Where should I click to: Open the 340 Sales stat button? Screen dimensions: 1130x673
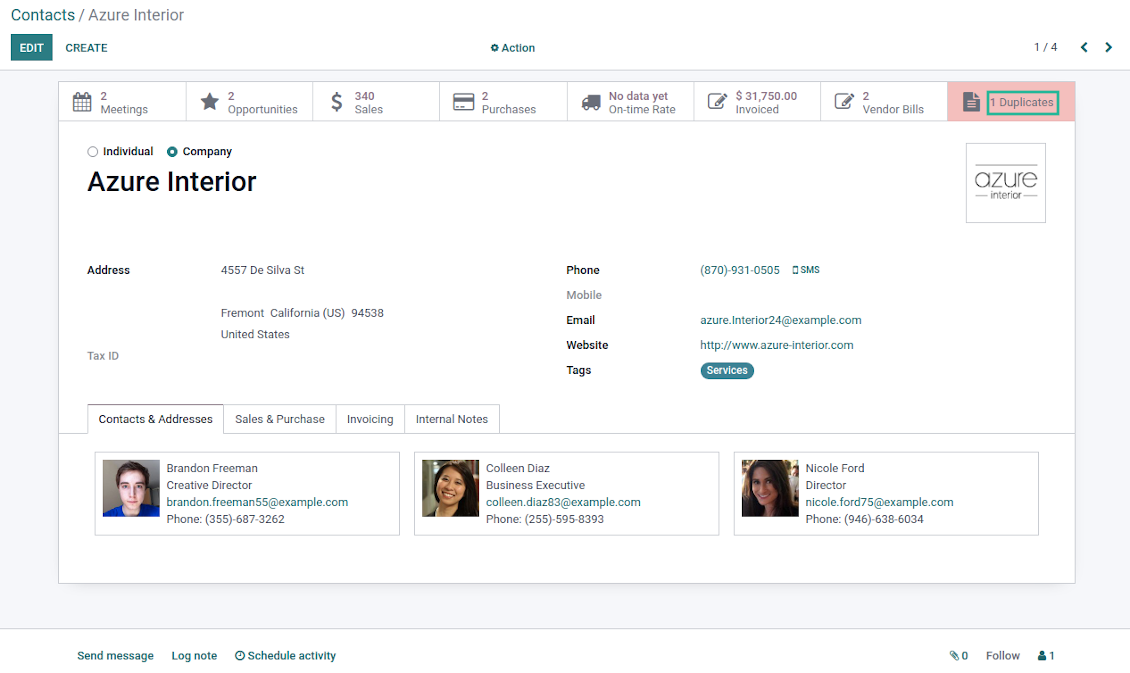376,102
